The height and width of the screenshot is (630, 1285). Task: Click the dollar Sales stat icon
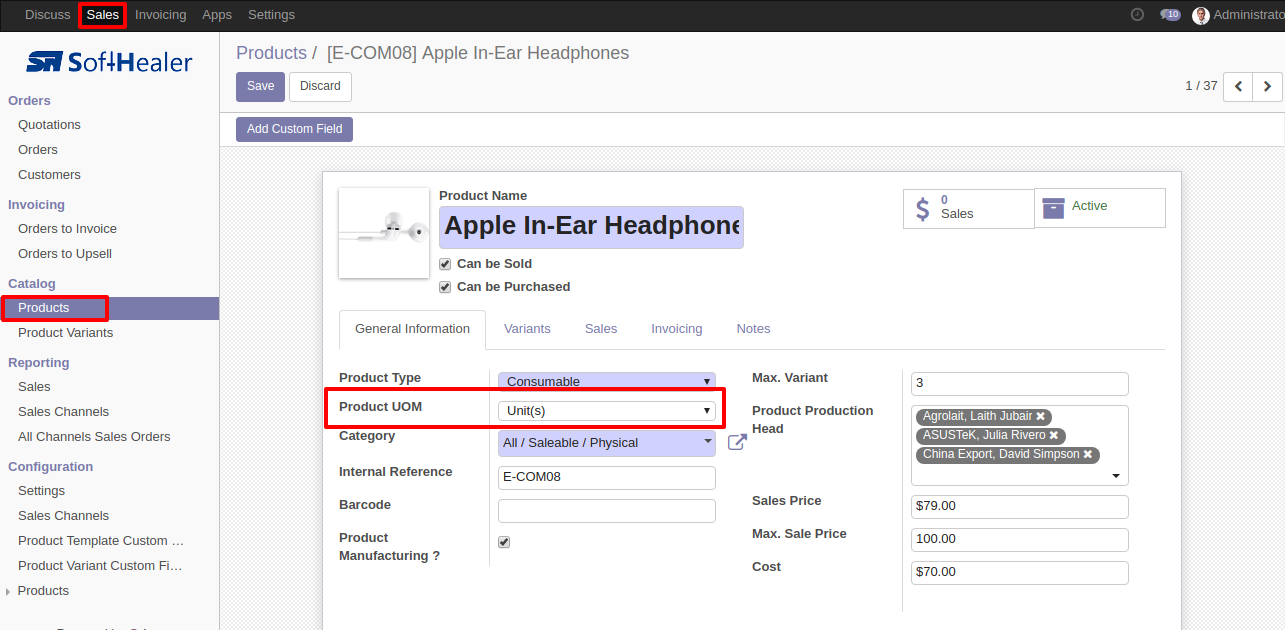click(x=923, y=208)
